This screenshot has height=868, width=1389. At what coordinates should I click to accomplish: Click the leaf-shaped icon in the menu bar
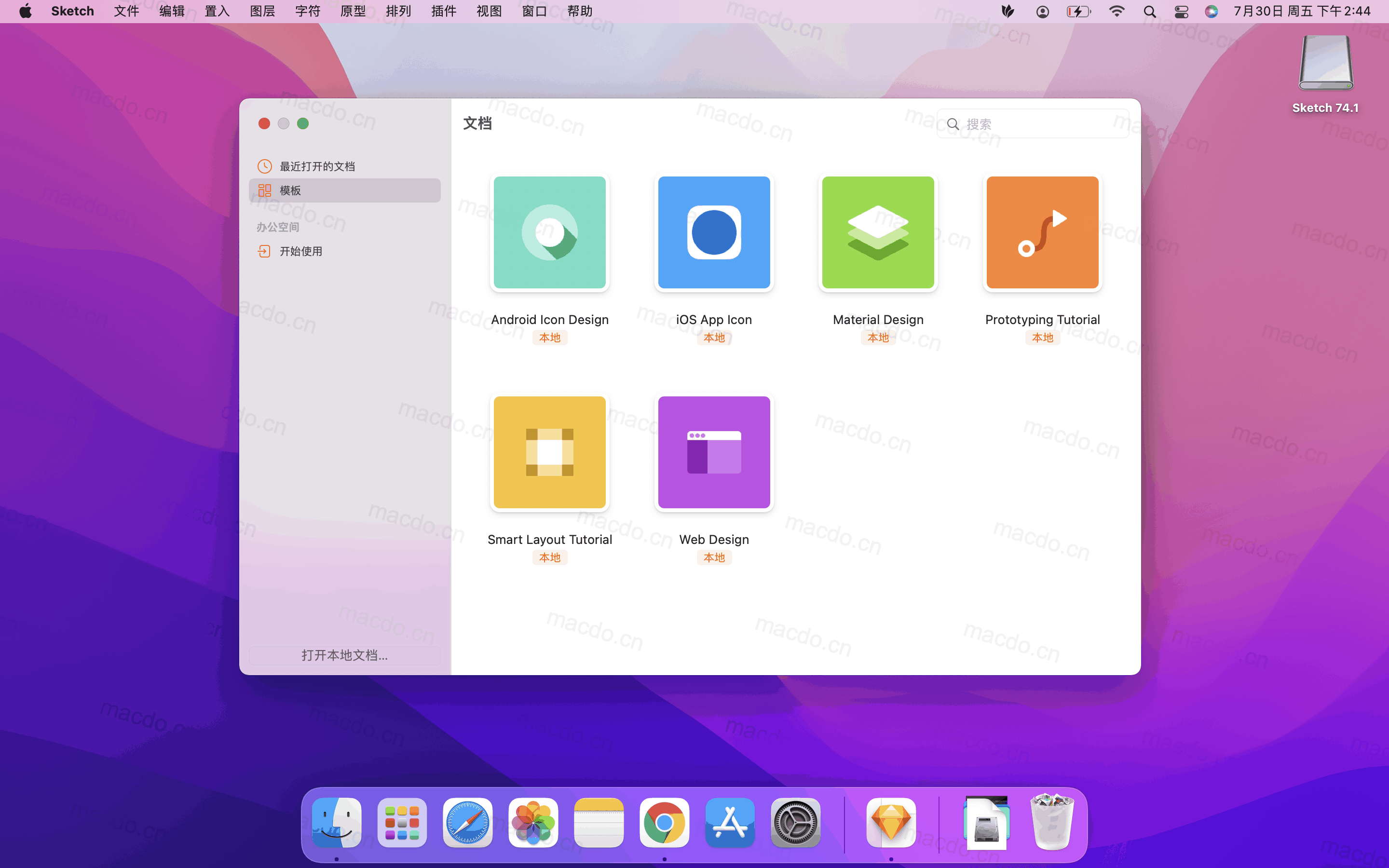pyautogui.click(x=1008, y=12)
